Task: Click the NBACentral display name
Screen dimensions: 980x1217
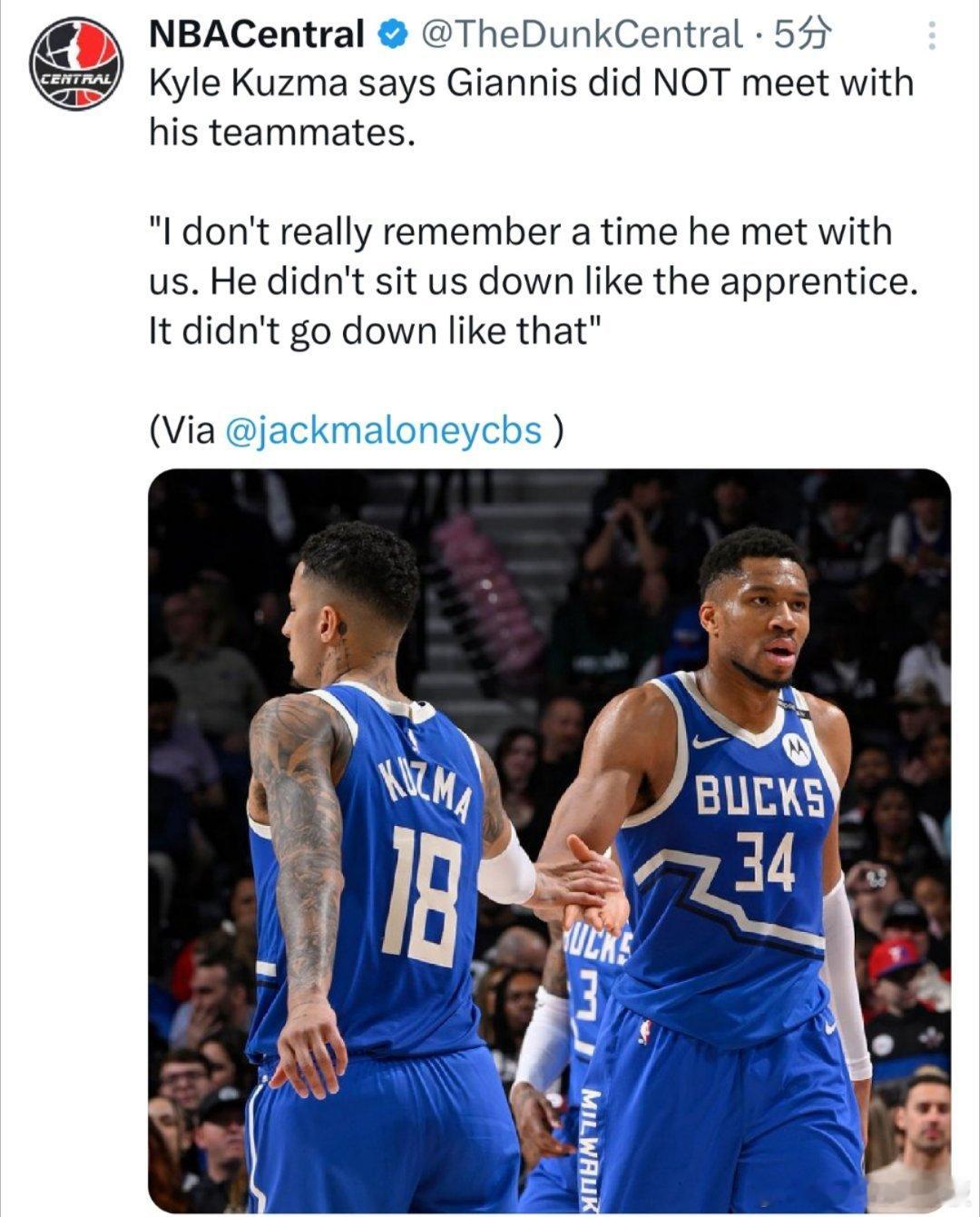Action: 256,34
